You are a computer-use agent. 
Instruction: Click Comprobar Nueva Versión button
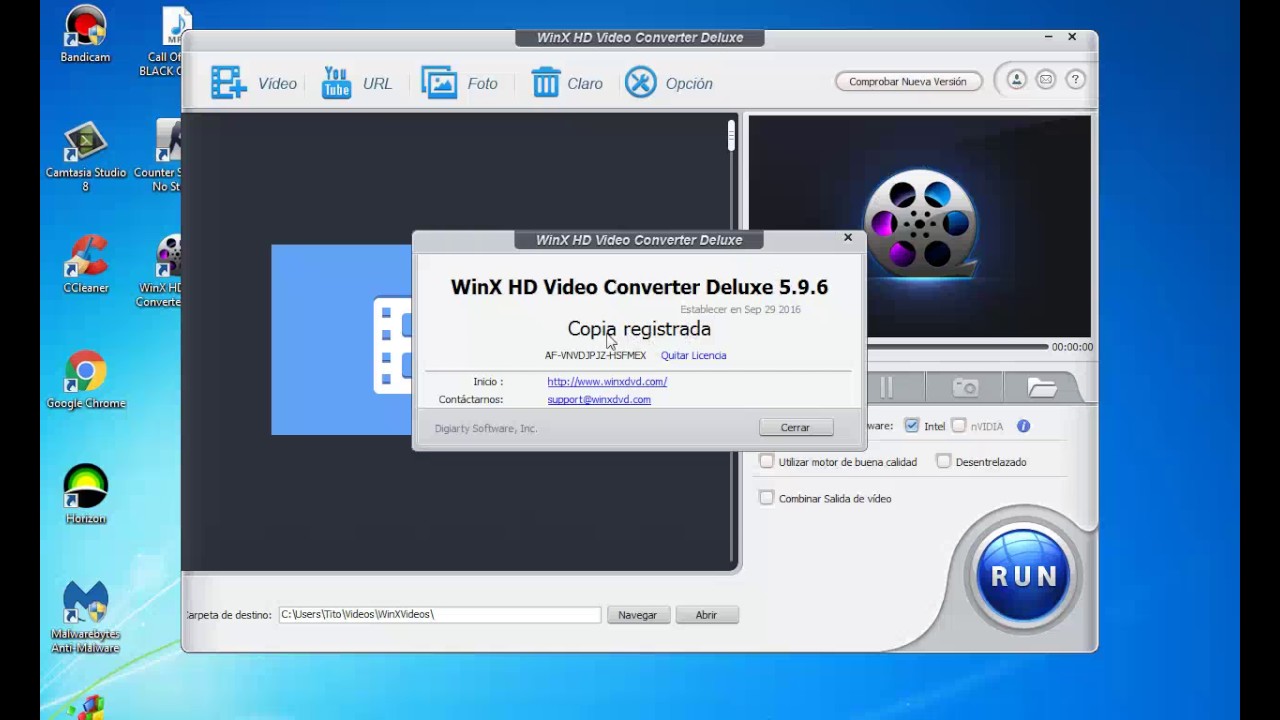908,82
